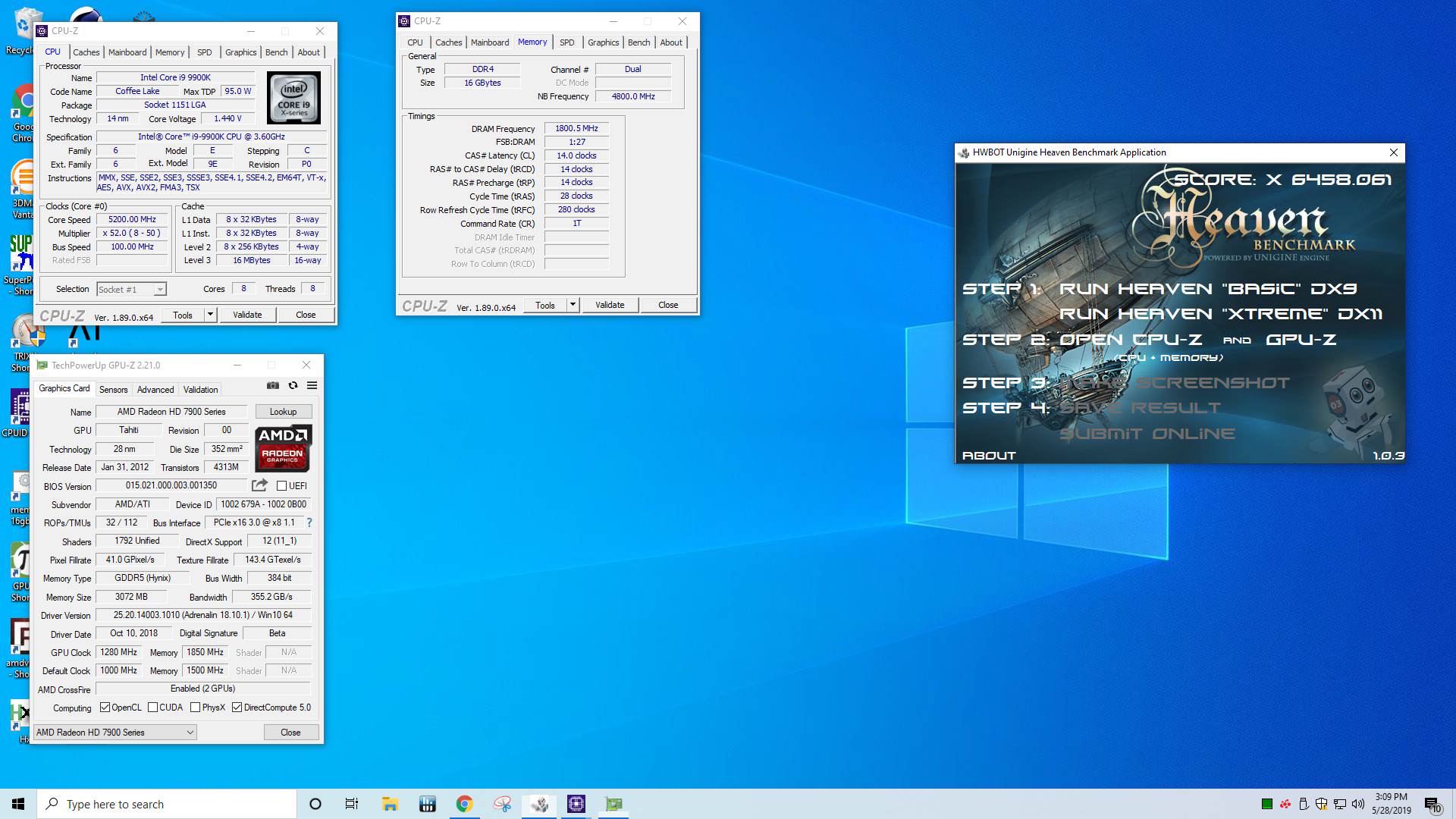The image size is (1456, 819).
Task: Click the Type here to search box
Action: point(167,804)
